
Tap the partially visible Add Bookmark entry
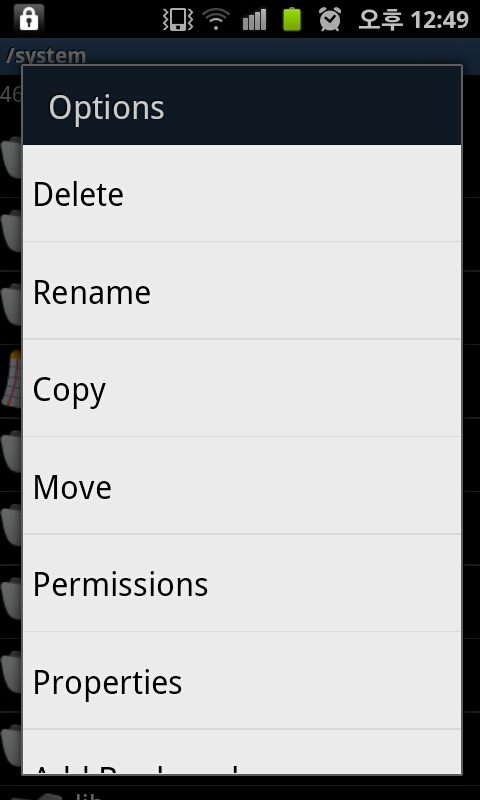click(x=242, y=752)
